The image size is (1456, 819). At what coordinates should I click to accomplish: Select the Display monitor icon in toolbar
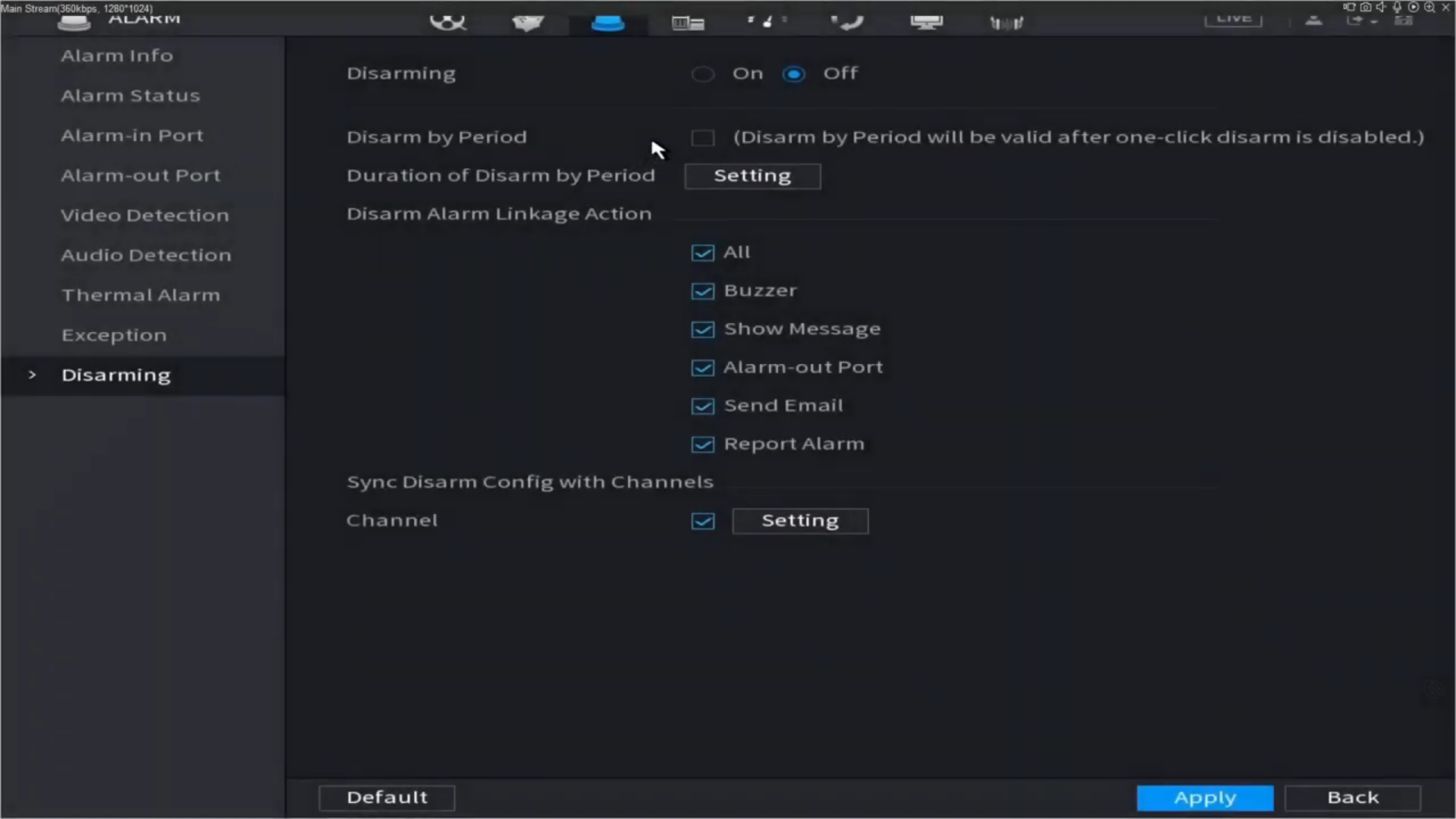(927, 21)
